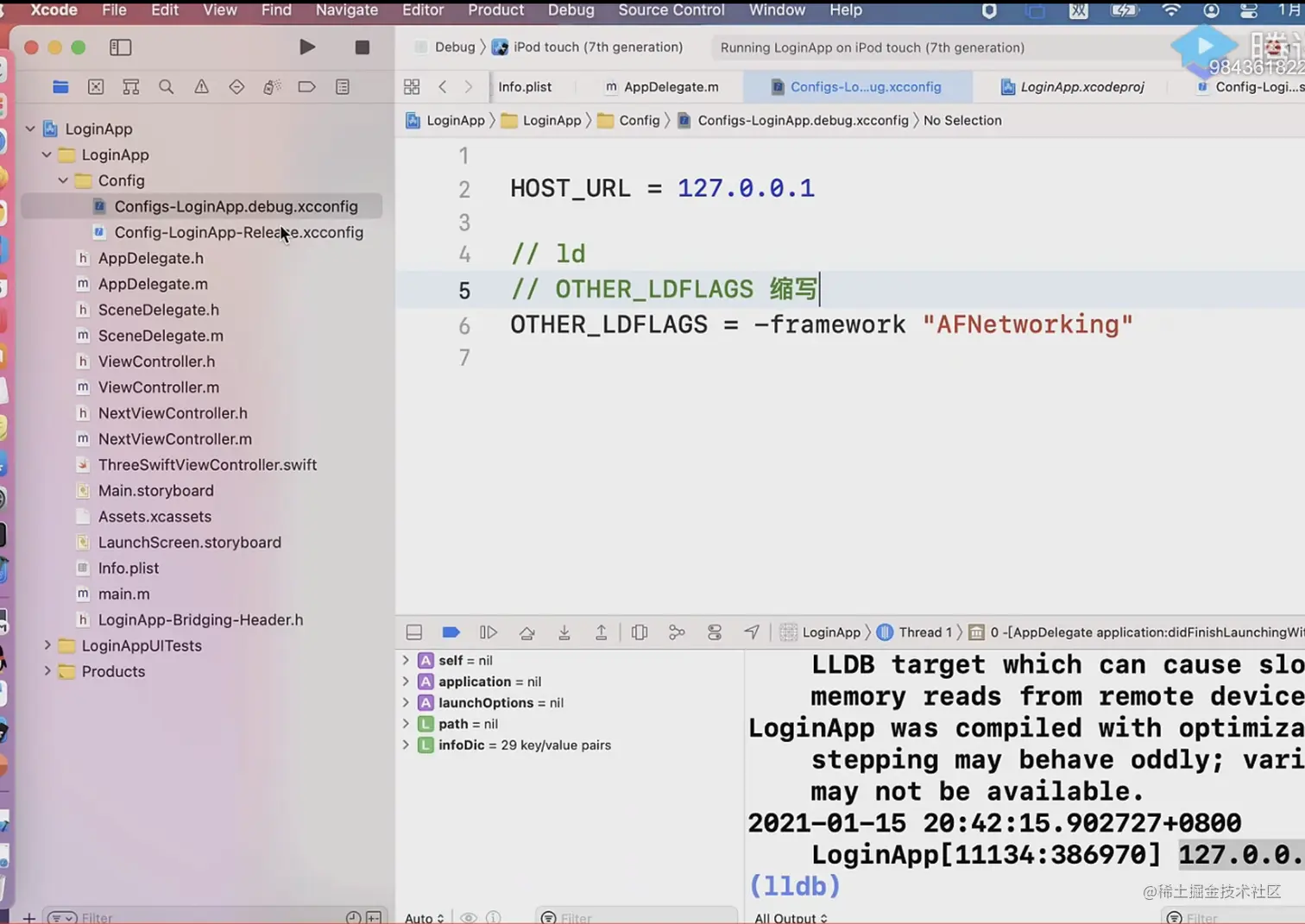Expand the infoDic variable
Image resolution: width=1305 pixels, height=924 pixels.
point(406,745)
